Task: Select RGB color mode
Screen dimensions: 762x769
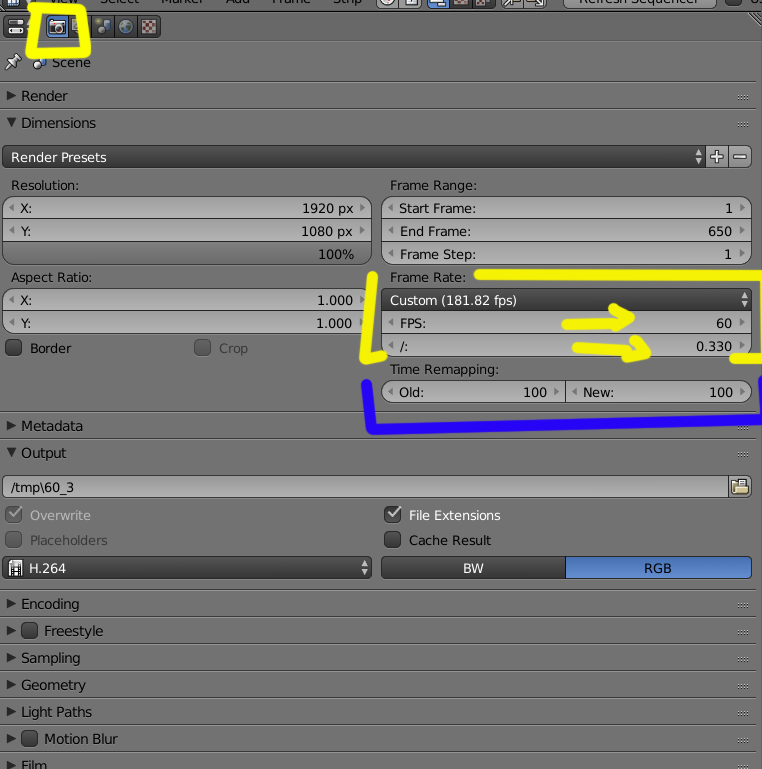Action: click(658, 568)
